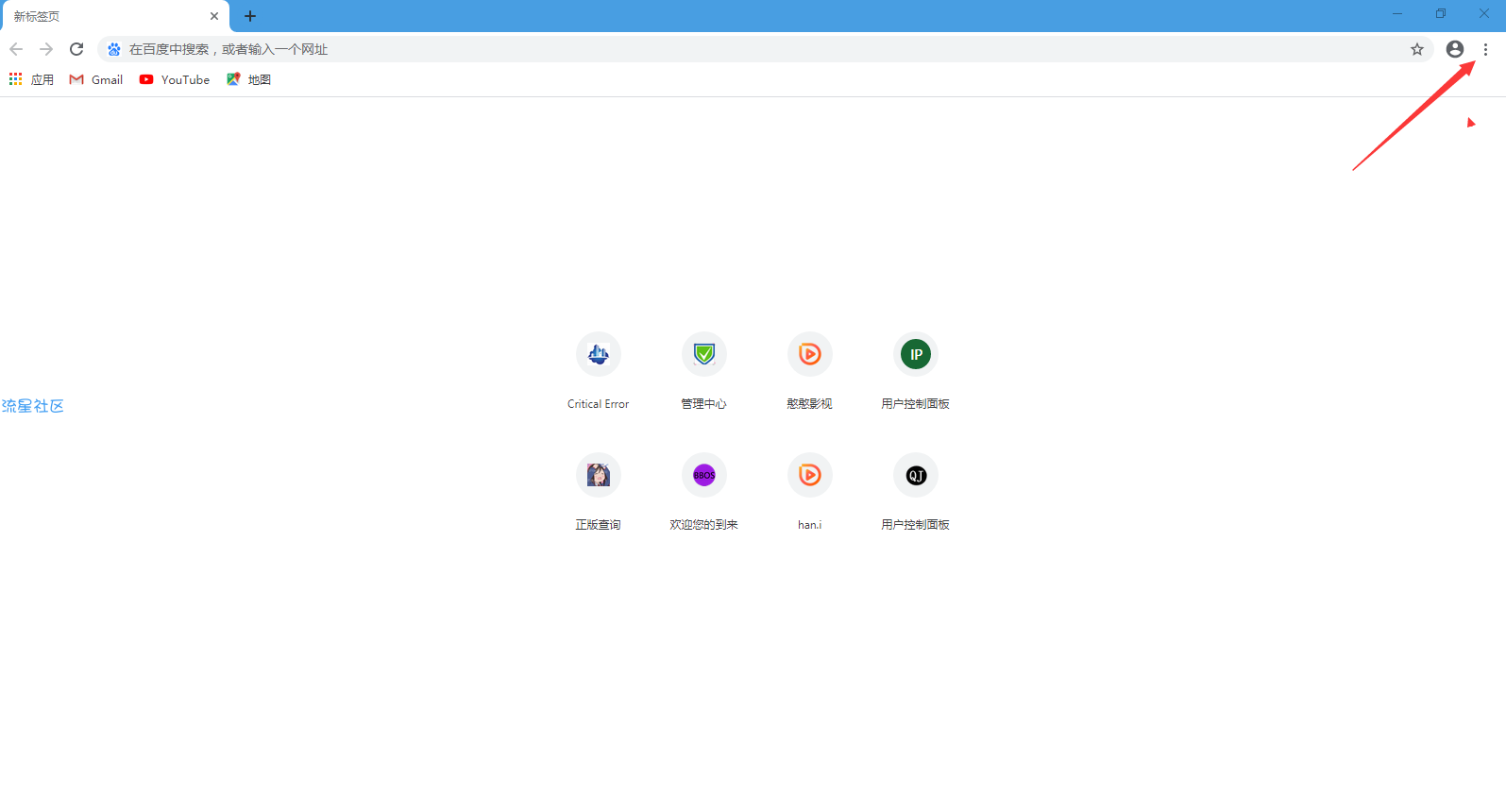Open the Chrome three-dot menu

[x=1485, y=49]
